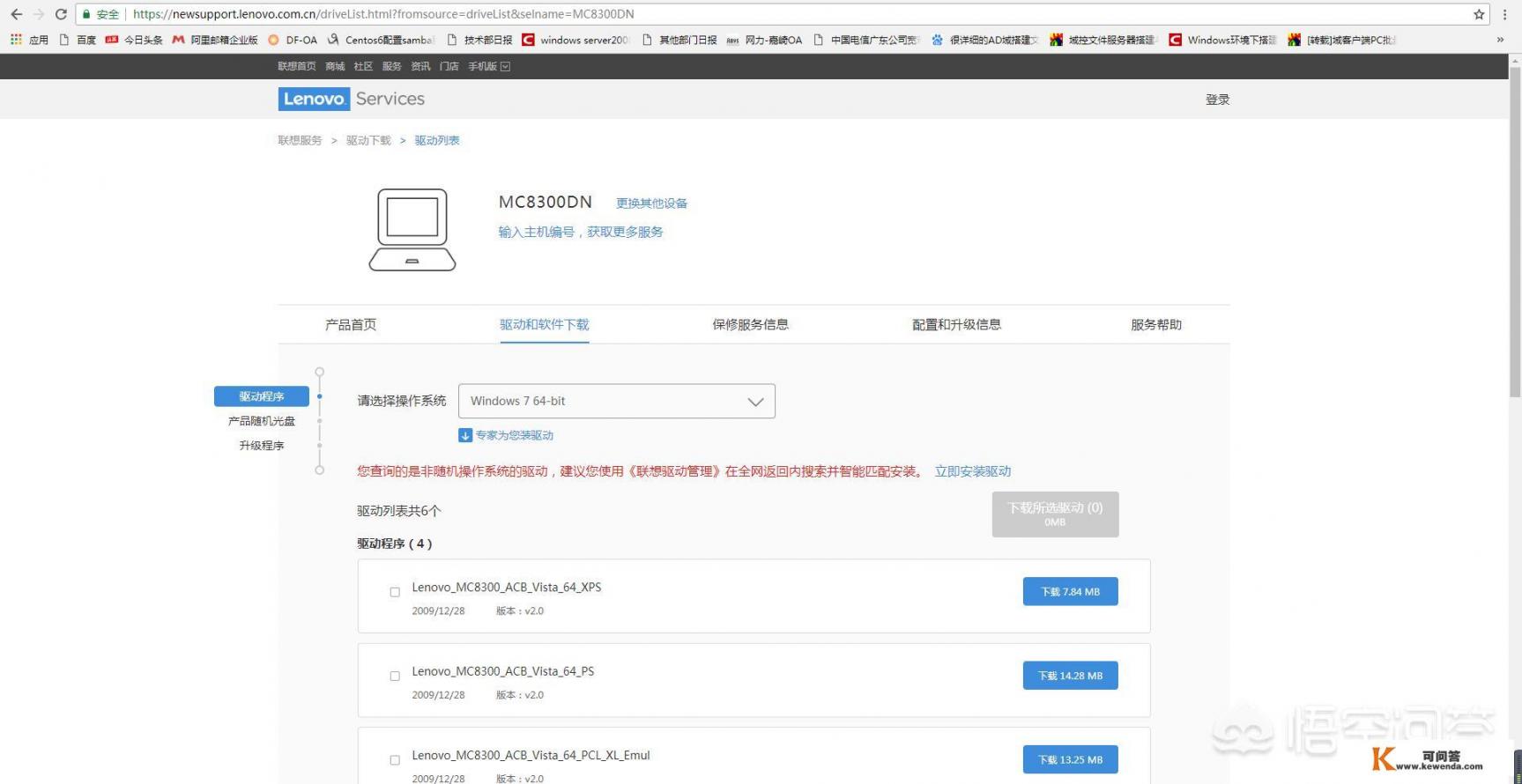This screenshot has width=1522, height=784.
Task: Open the windows server200 bookmark
Action: tap(575, 40)
